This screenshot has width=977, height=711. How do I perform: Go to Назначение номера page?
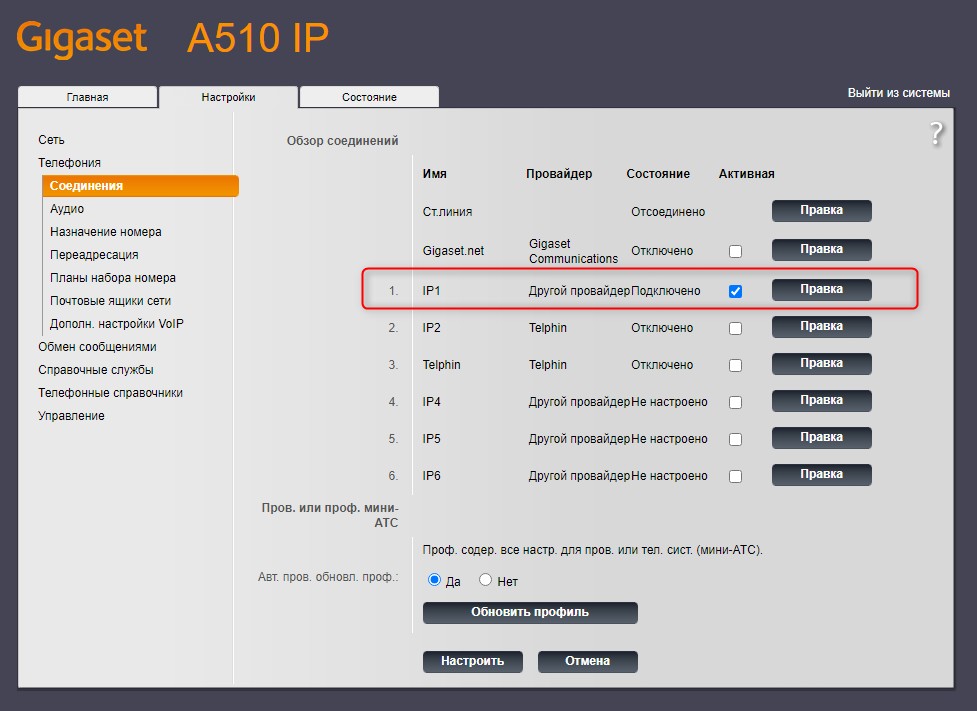[106, 232]
